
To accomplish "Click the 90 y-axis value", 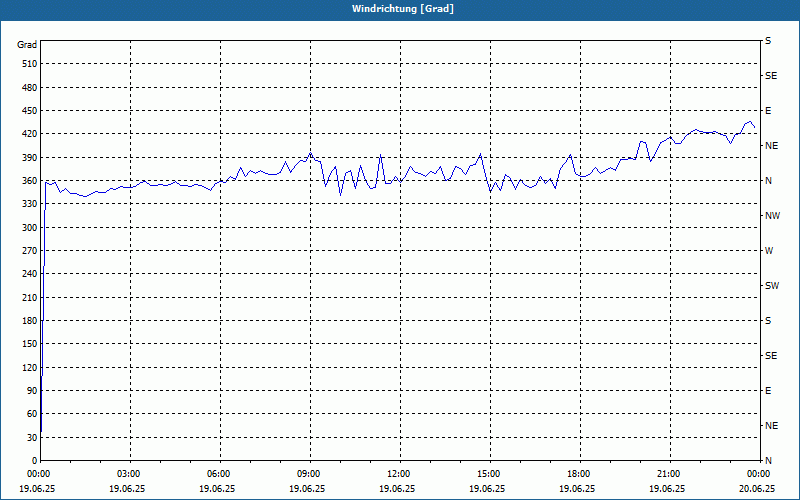I will pos(32,391).
